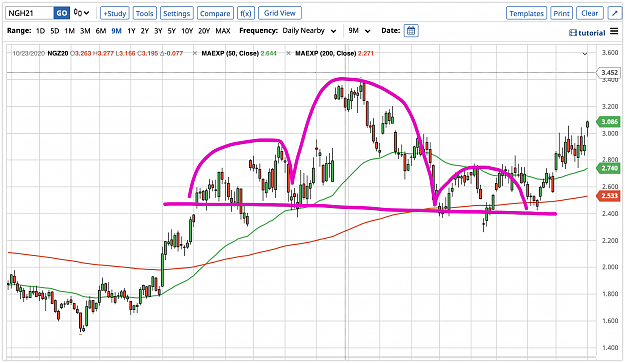Screen dimensions: 625x363
Task: Open the +Study menu
Action: coord(115,13)
